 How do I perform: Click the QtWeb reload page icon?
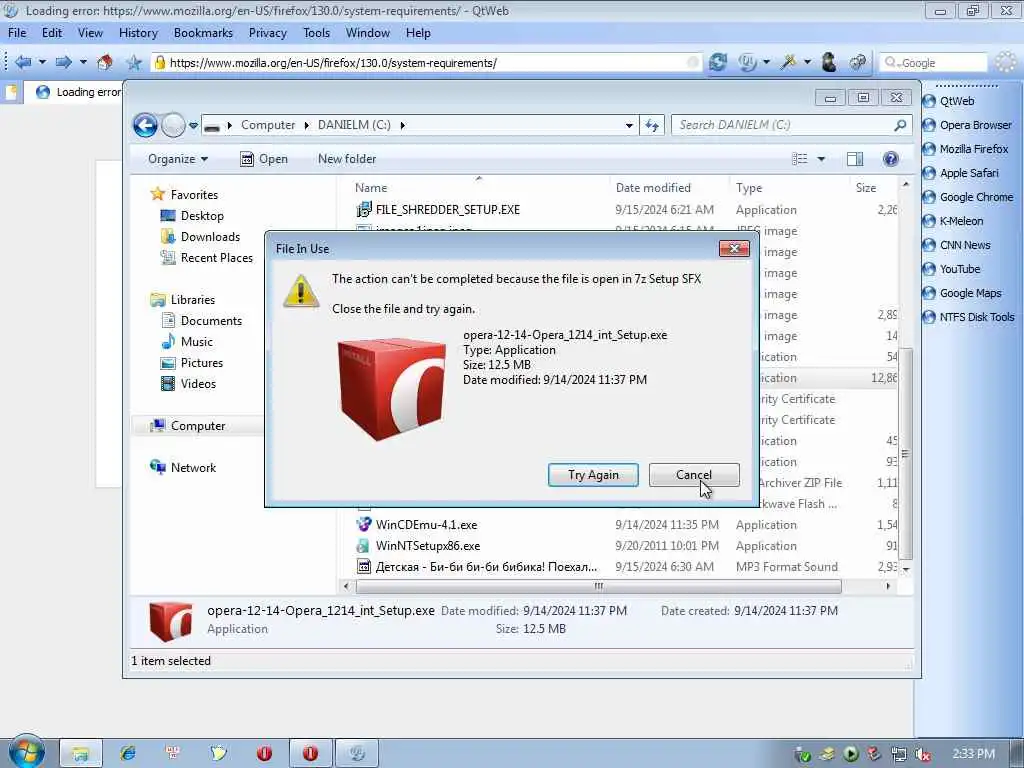pyautogui.click(x=718, y=62)
